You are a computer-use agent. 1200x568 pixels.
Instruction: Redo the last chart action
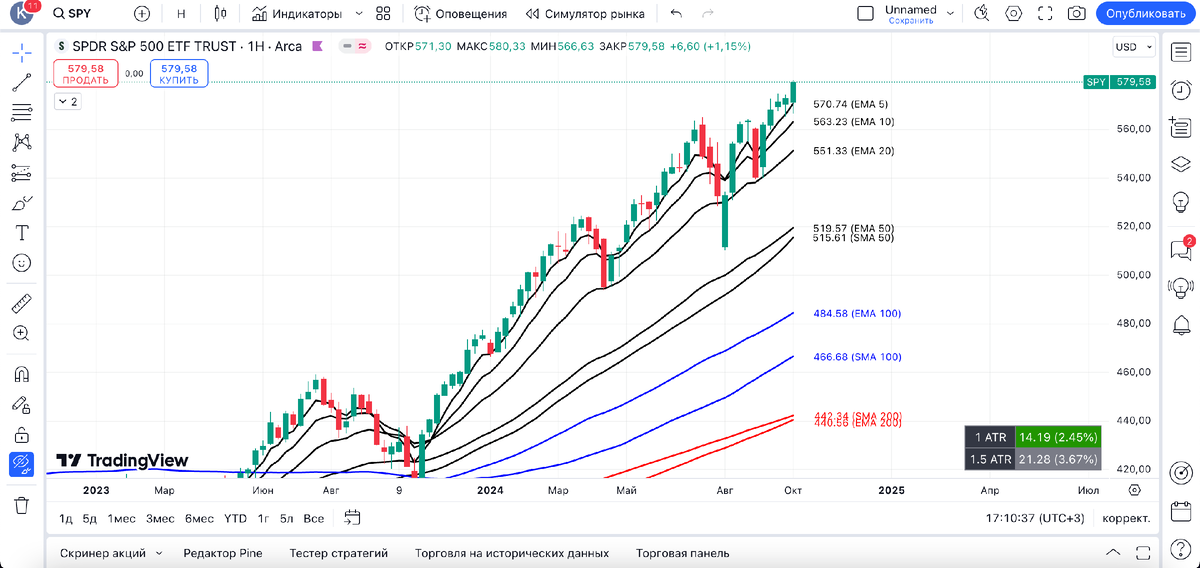[x=708, y=14]
